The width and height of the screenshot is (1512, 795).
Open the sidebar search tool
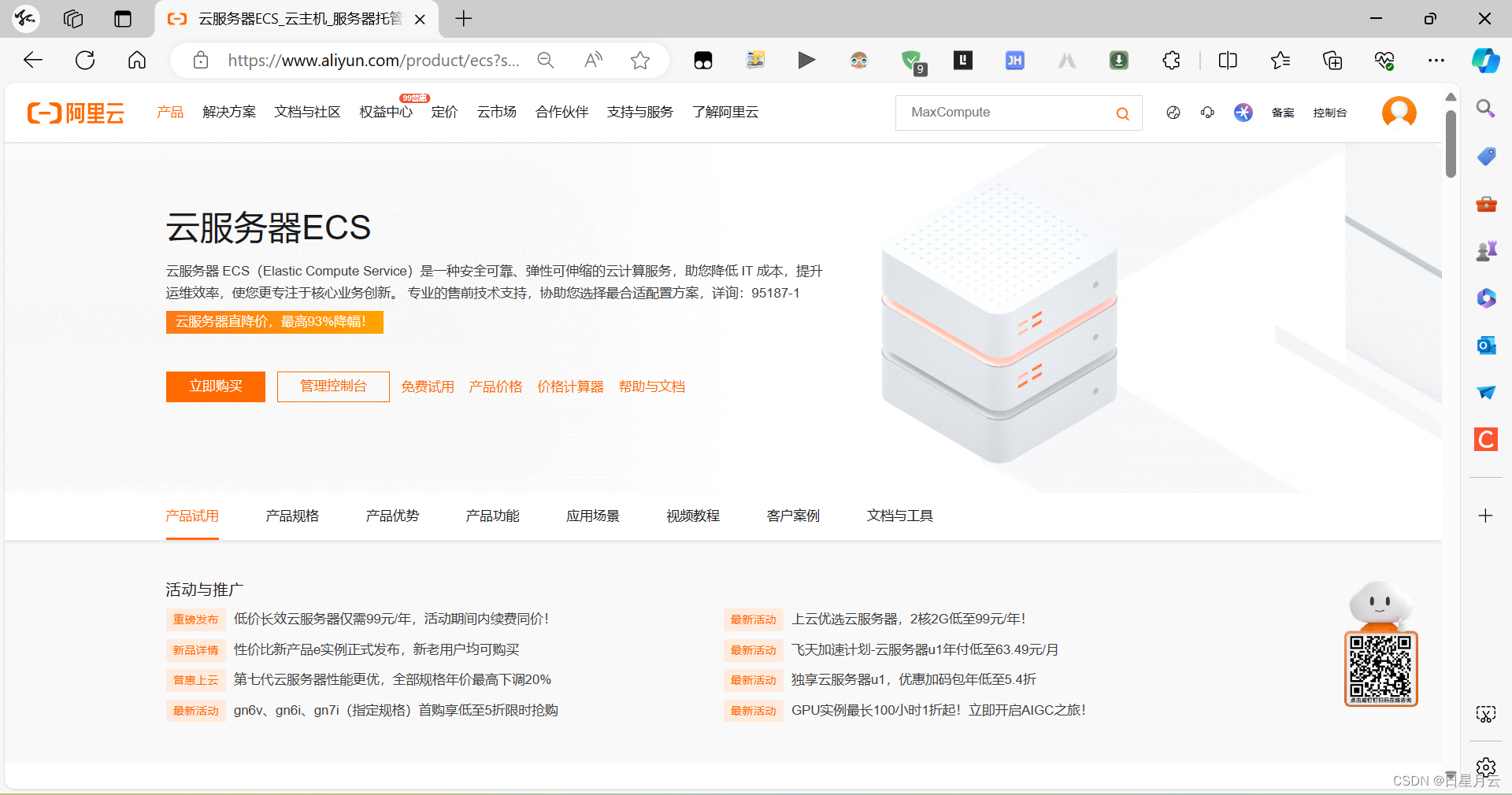pyautogui.click(x=1486, y=109)
